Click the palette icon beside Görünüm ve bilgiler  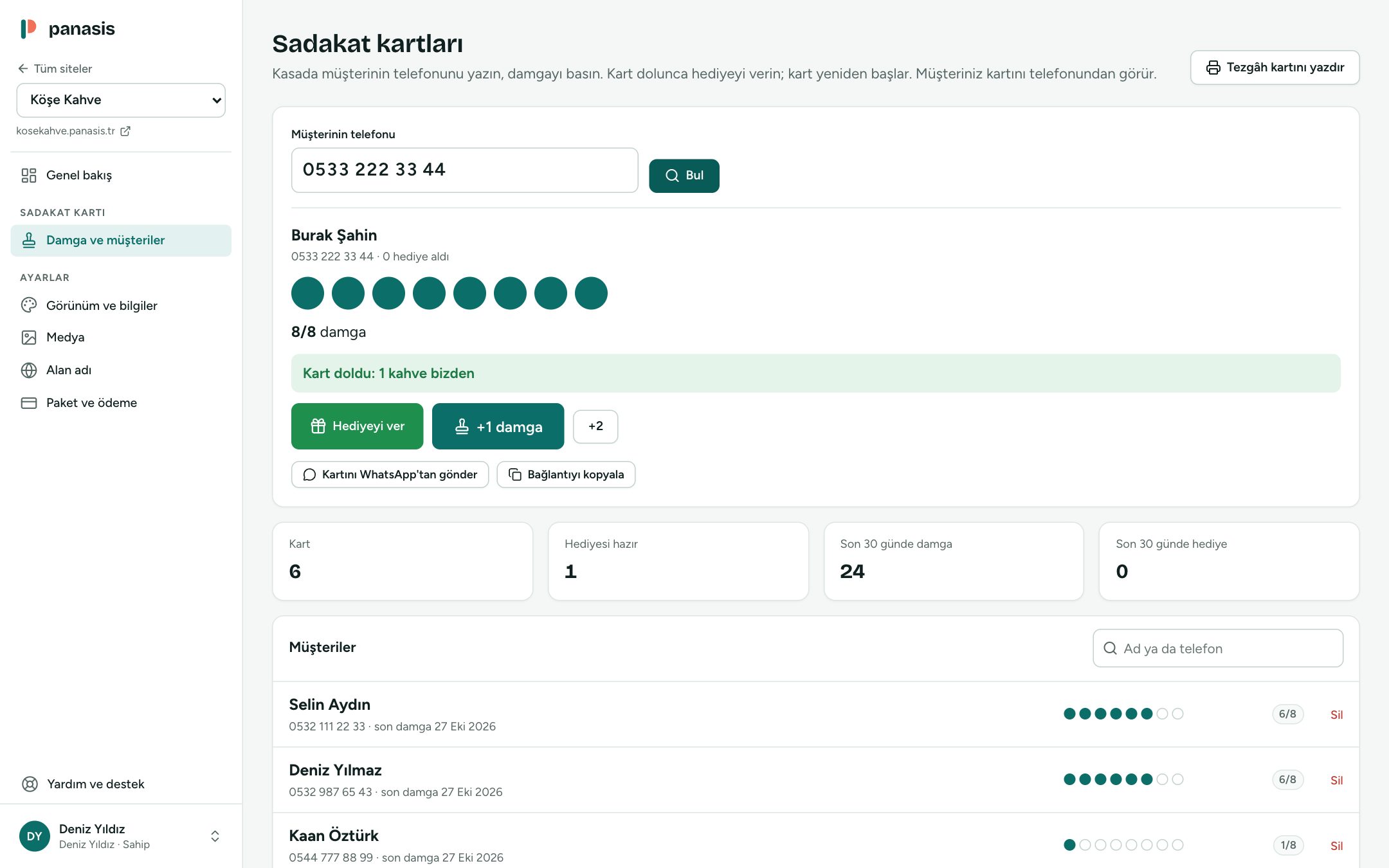(x=29, y=305)
